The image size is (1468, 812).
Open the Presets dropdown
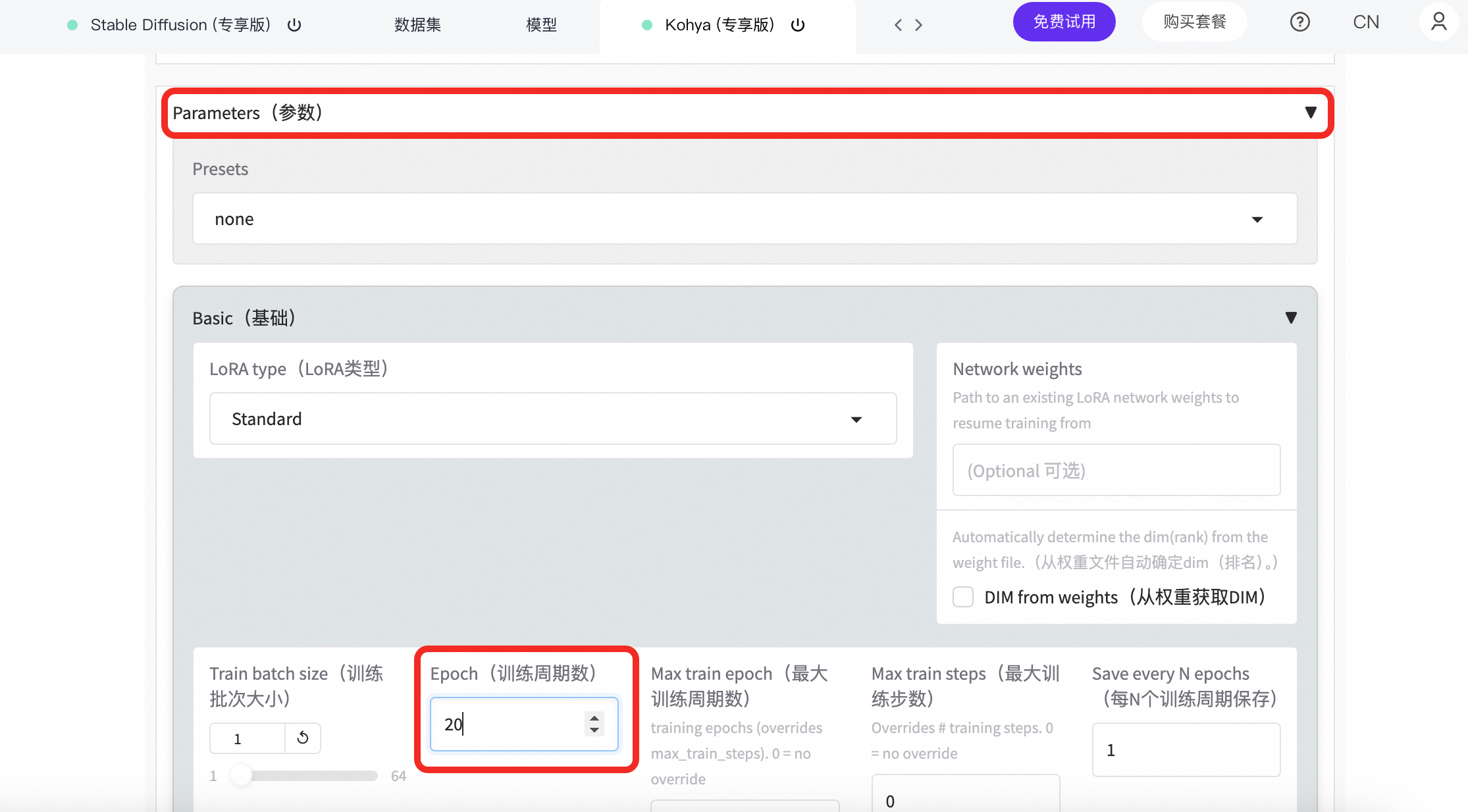pyautogui.click(x=744, y=219)
